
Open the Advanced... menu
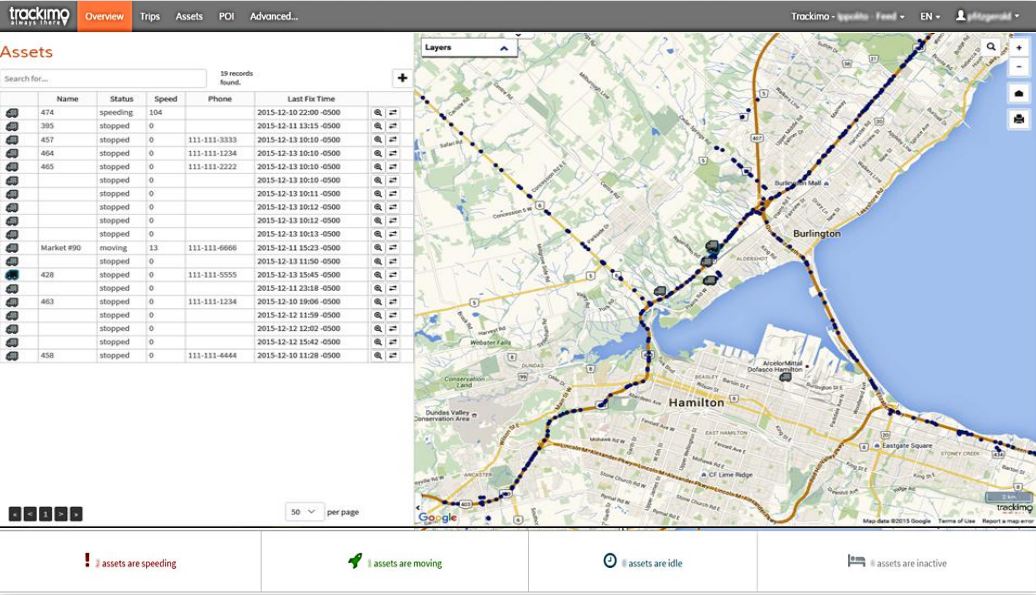pos(274,16)
